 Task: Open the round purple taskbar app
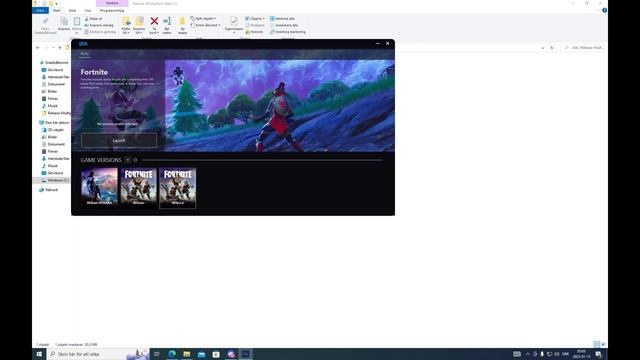tap(231, 354)
